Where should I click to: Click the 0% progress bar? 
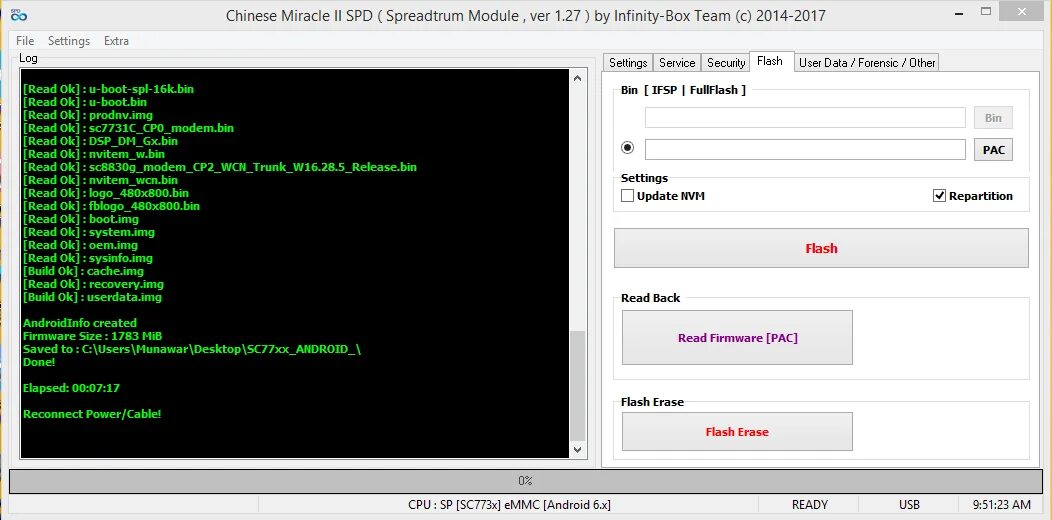point(526,480)
